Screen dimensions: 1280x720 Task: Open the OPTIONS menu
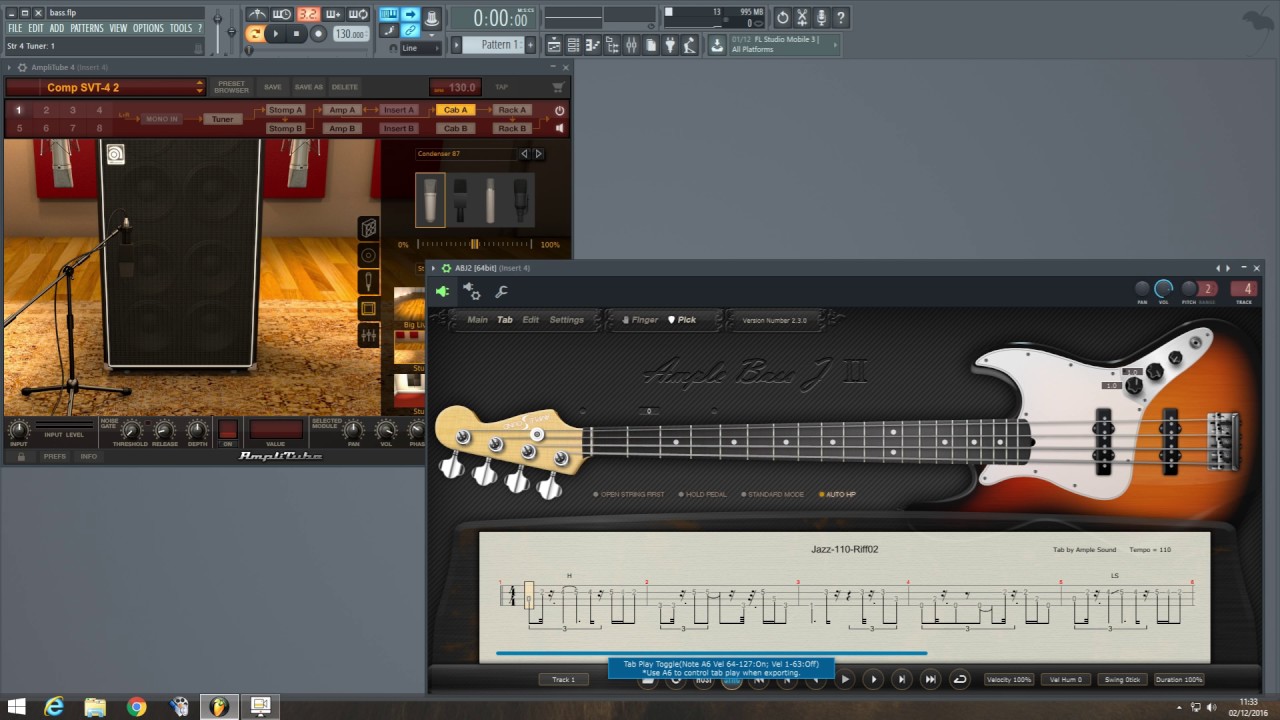[x=148, y=28]
